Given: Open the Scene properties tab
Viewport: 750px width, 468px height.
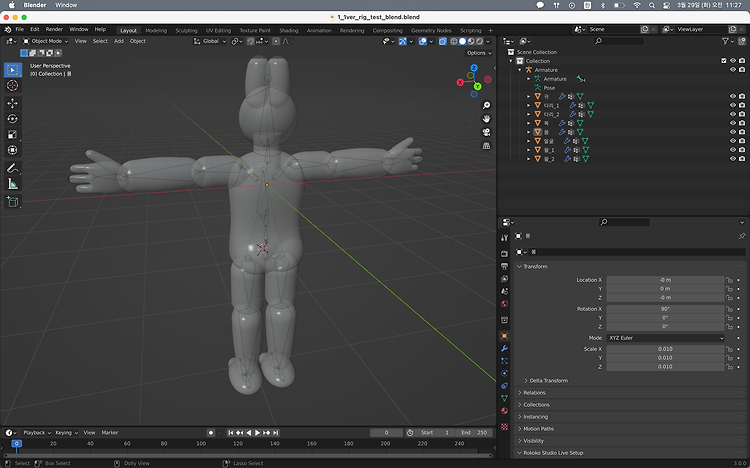Looking at the screenshot, I should pos(504,291).
